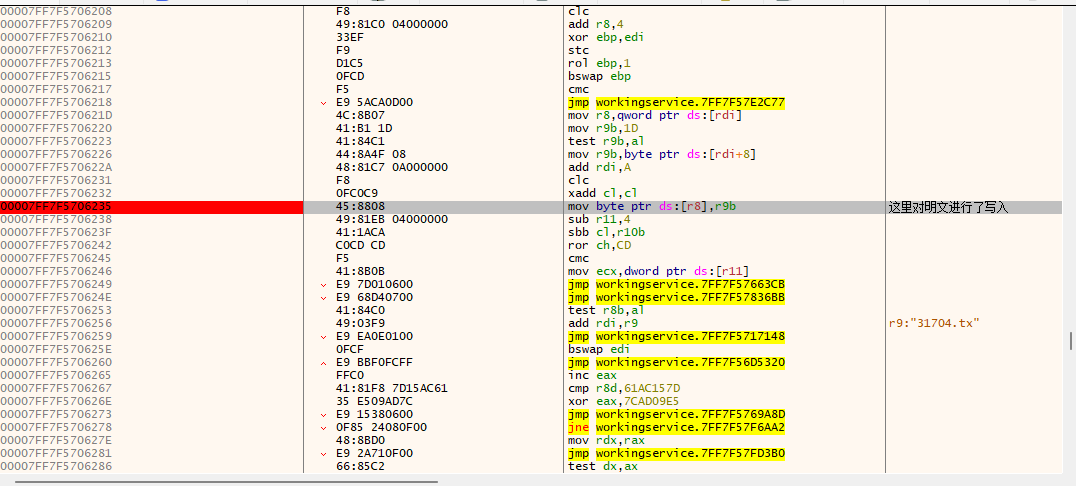Viewport: 1076px width, 486px height.
Task: Select the xor ebp,edi instruction
Action: [606, 37]
